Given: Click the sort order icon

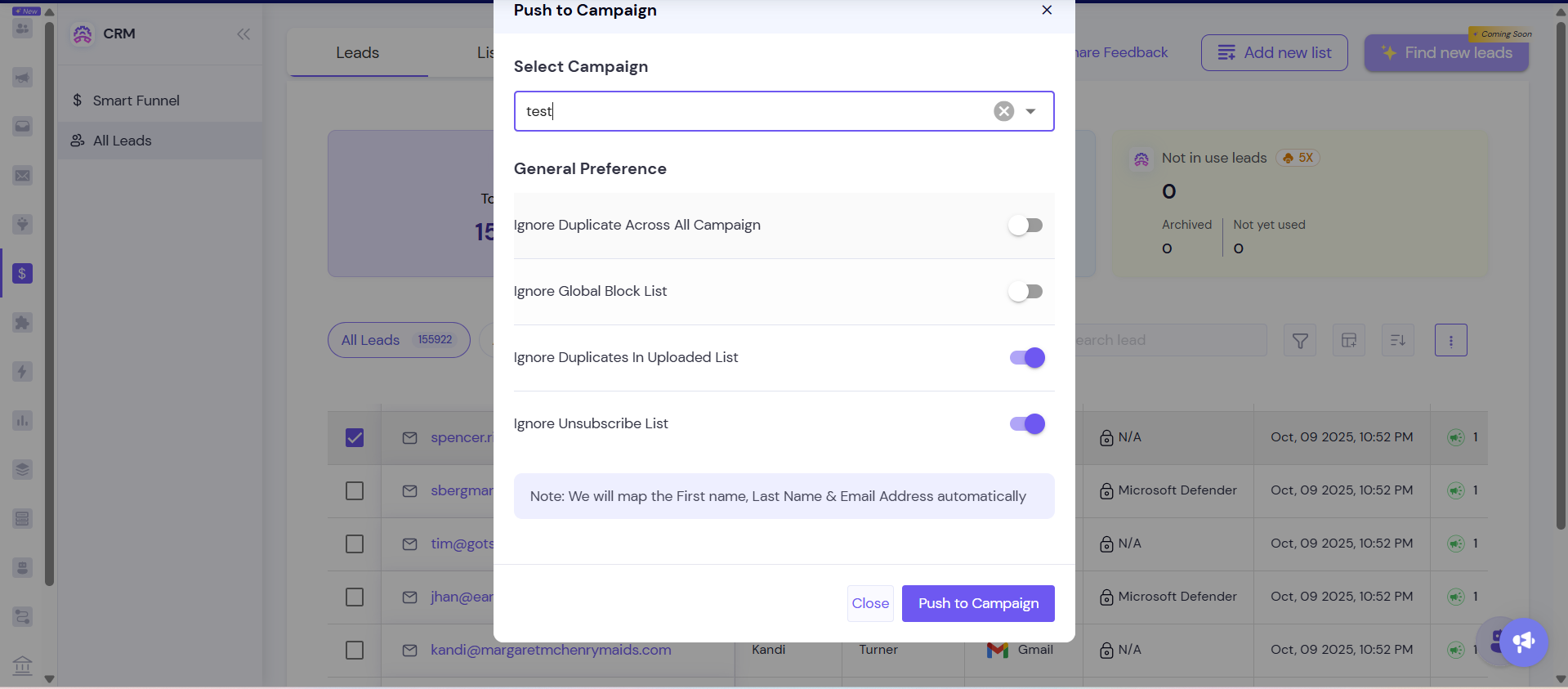Looking at the screenshot, I should 1398,340.
